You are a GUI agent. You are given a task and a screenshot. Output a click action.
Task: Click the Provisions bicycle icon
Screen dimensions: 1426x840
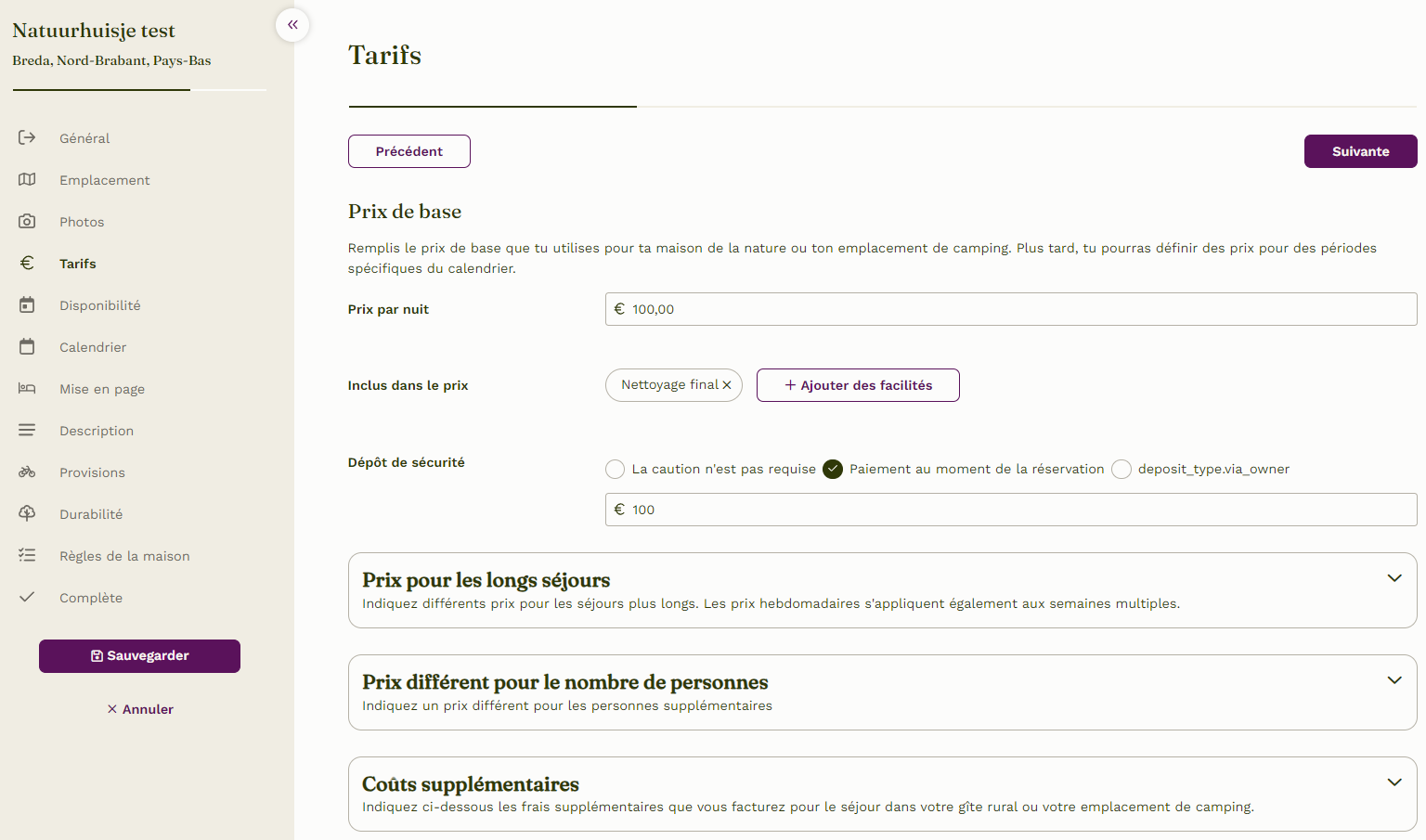click(27, 472)
